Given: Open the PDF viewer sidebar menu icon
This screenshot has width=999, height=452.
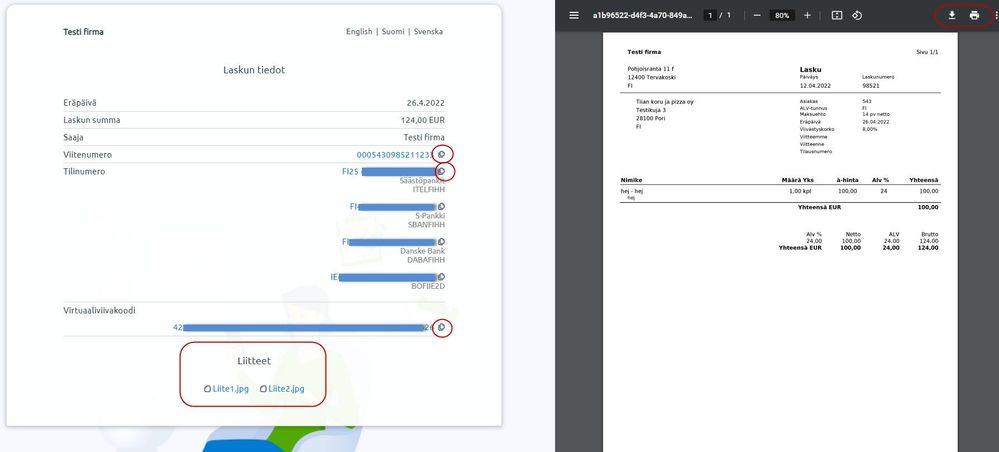Looking at the screenshot, I should (x=574, y=15).
